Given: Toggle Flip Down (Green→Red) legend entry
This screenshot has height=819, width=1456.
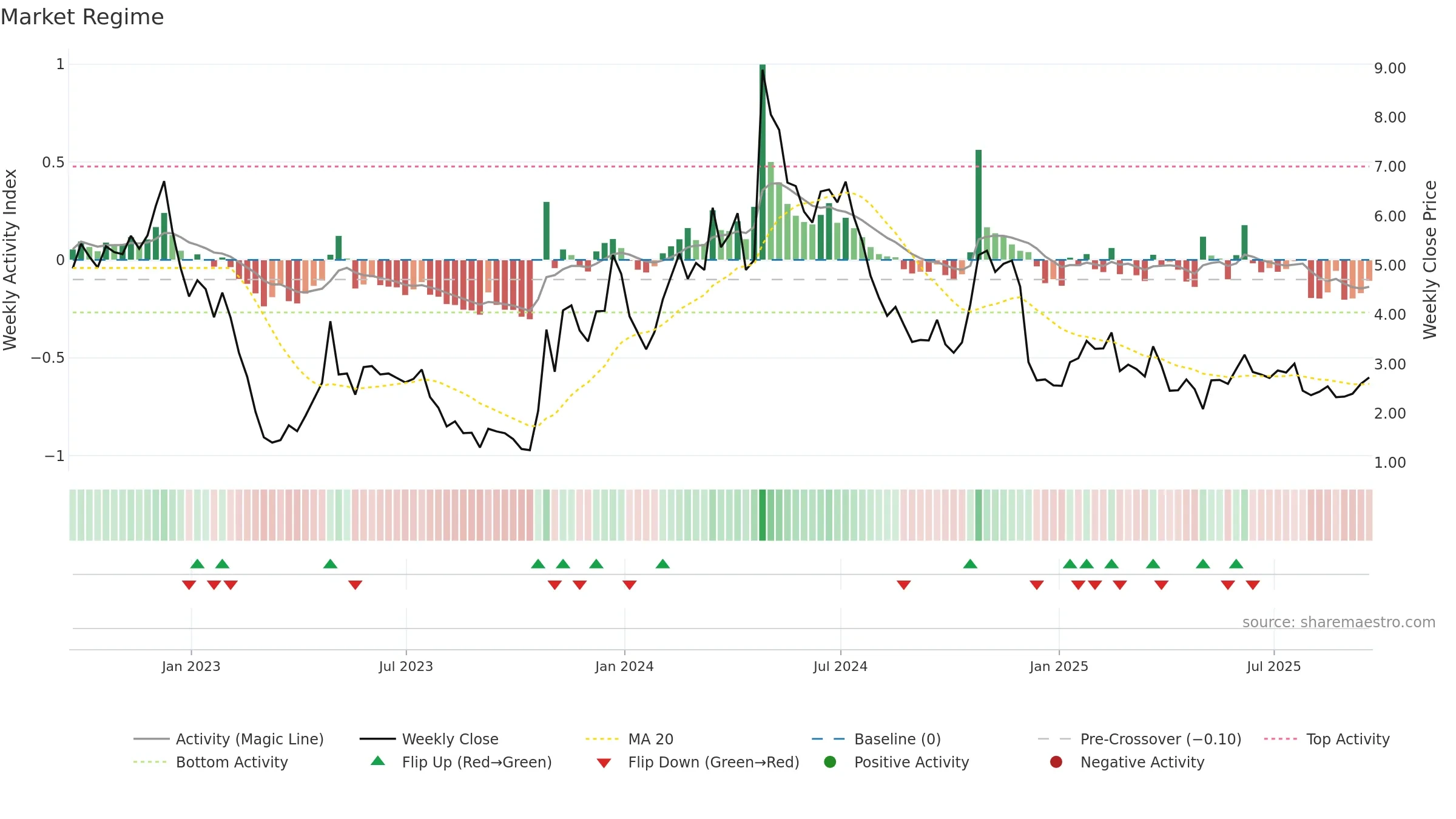Looking at the screenshot, I should 698,762.
